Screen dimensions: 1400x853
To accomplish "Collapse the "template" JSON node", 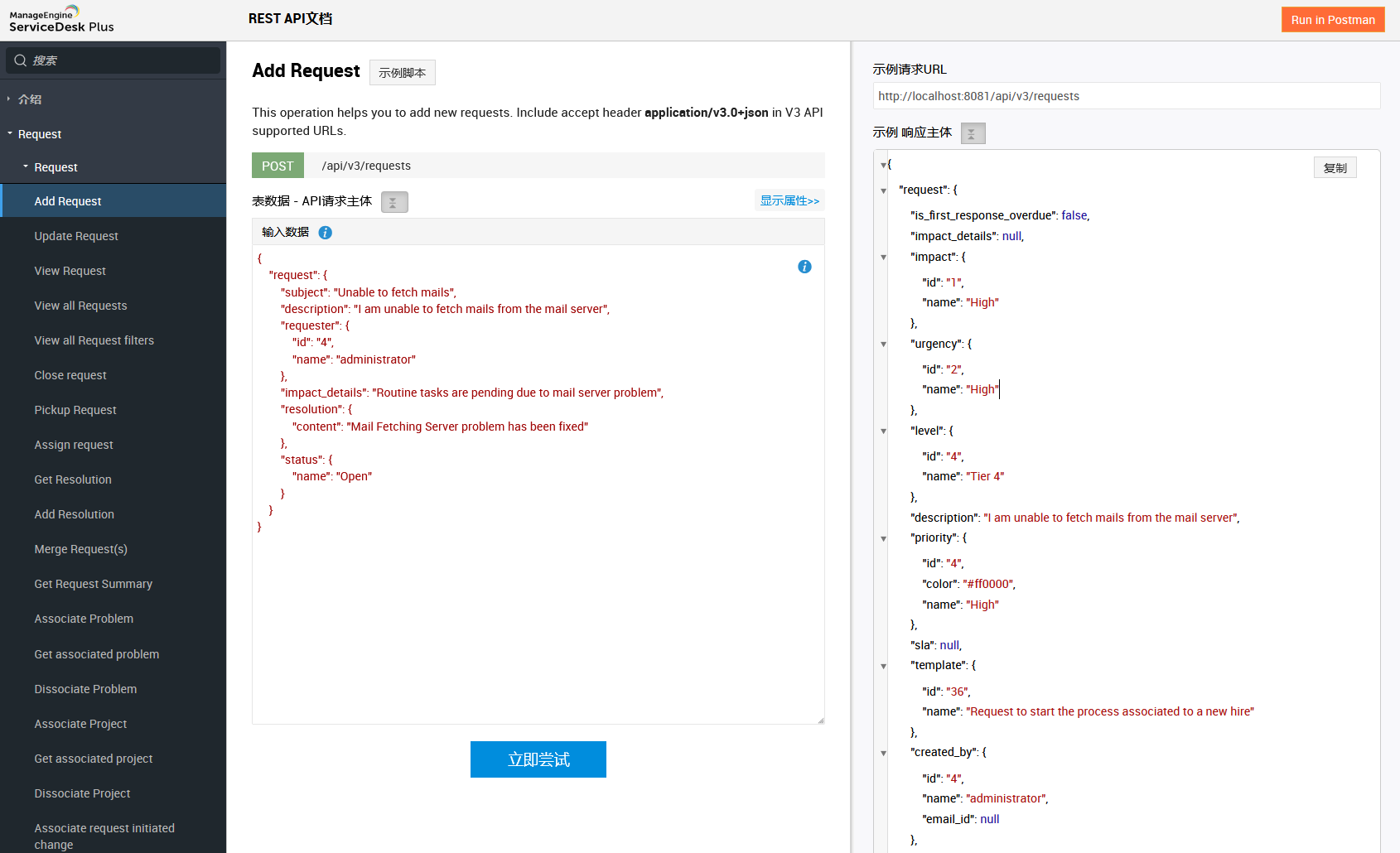I will (x=883, y=666).
